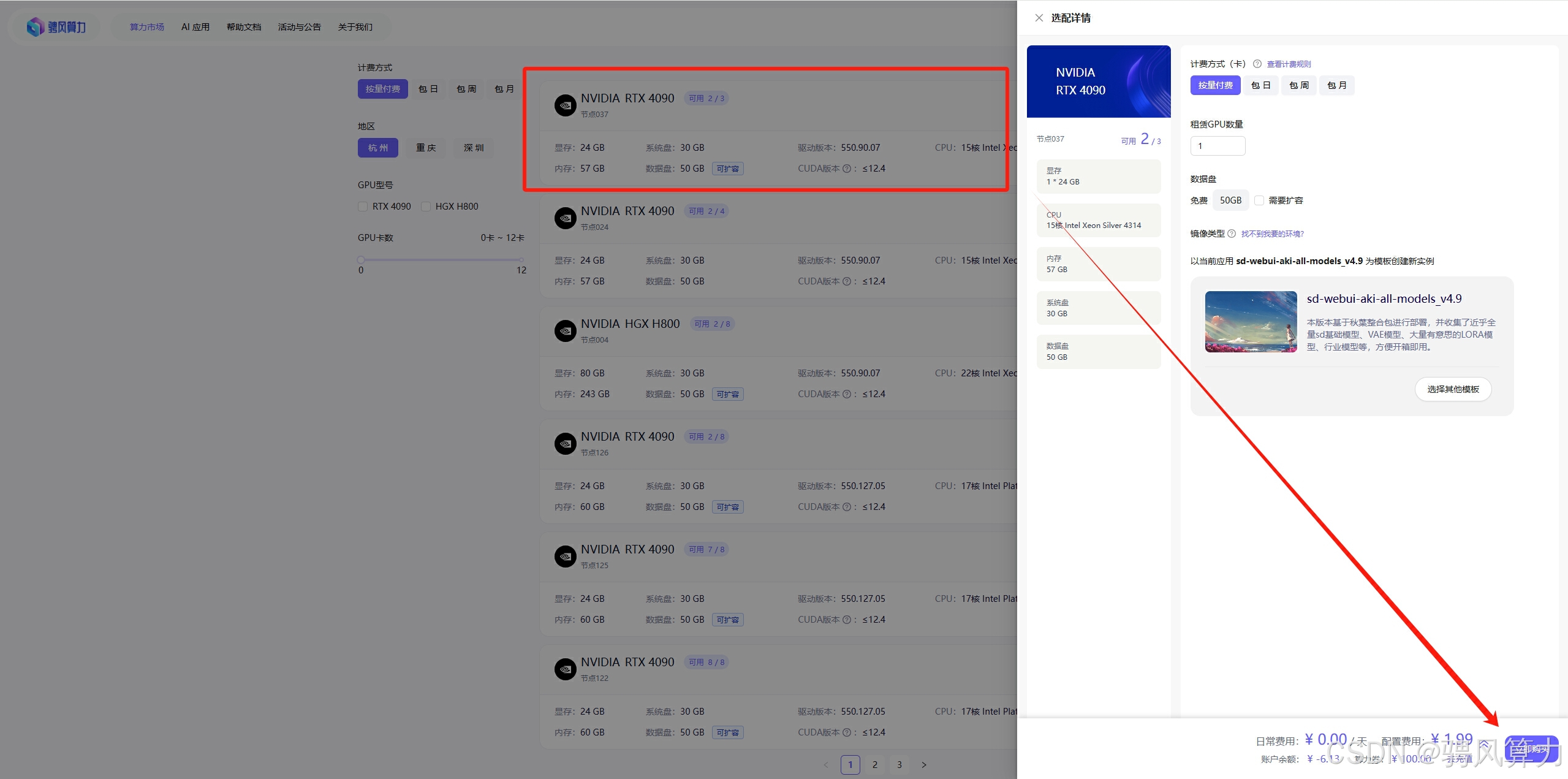Viewport: 1568px width, 779px height.
Task: Click the 立即购买 purchase button
Action: tap(1531, 748)
